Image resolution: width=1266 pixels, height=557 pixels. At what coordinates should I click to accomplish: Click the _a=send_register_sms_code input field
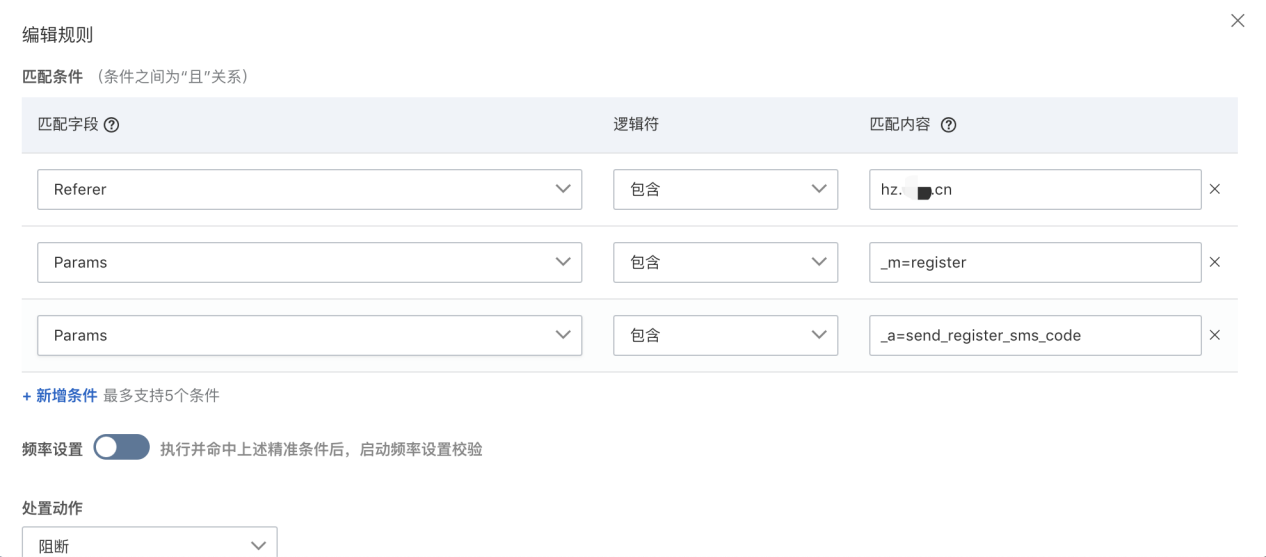click(x=1035, y=335)
